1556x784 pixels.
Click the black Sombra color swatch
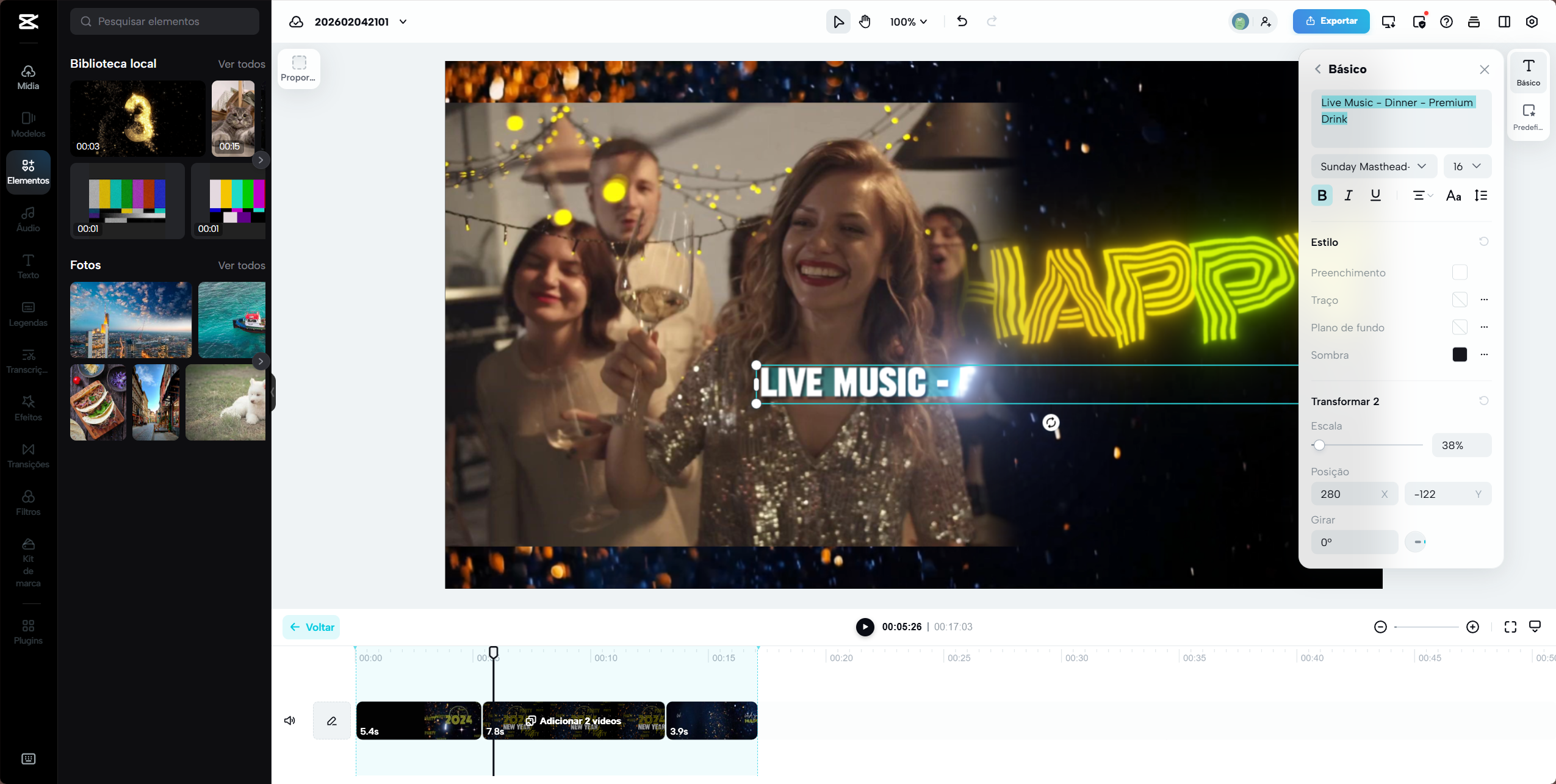(x=1460, y=354)
